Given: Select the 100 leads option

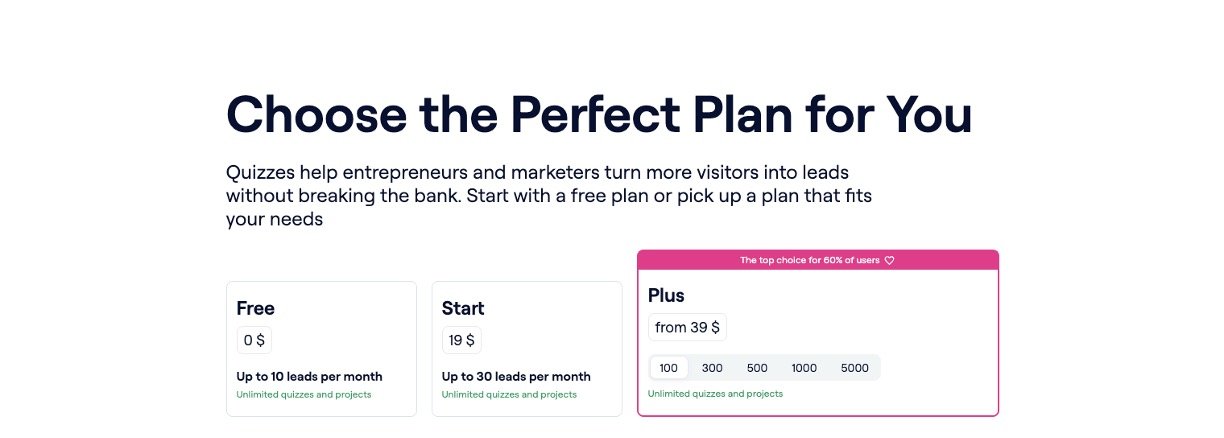Looking at the screenshot, I should pyautogui.click(x=668, y=368).
